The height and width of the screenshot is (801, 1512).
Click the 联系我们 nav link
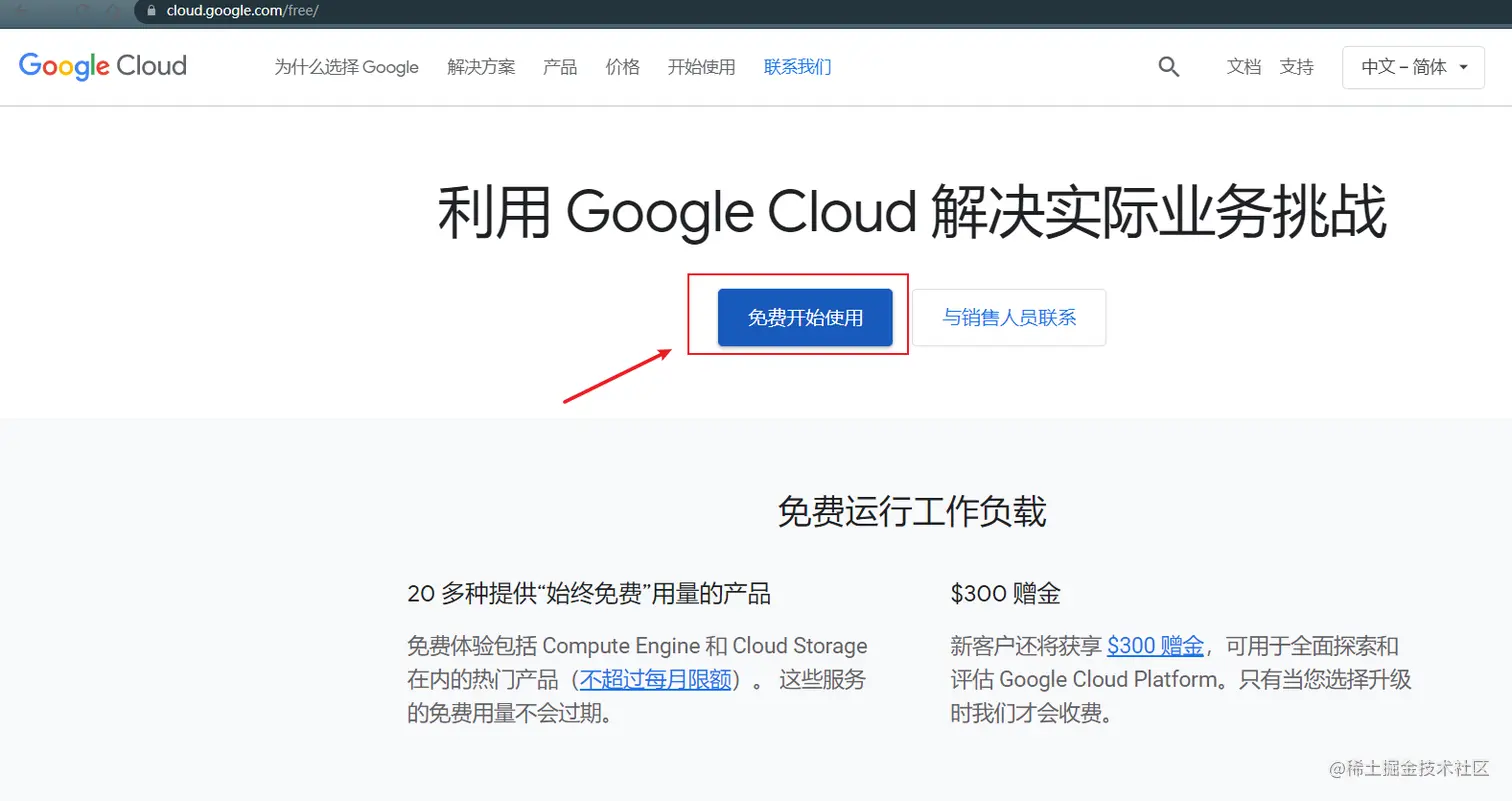pyautogui.click(x=797, y=67)
